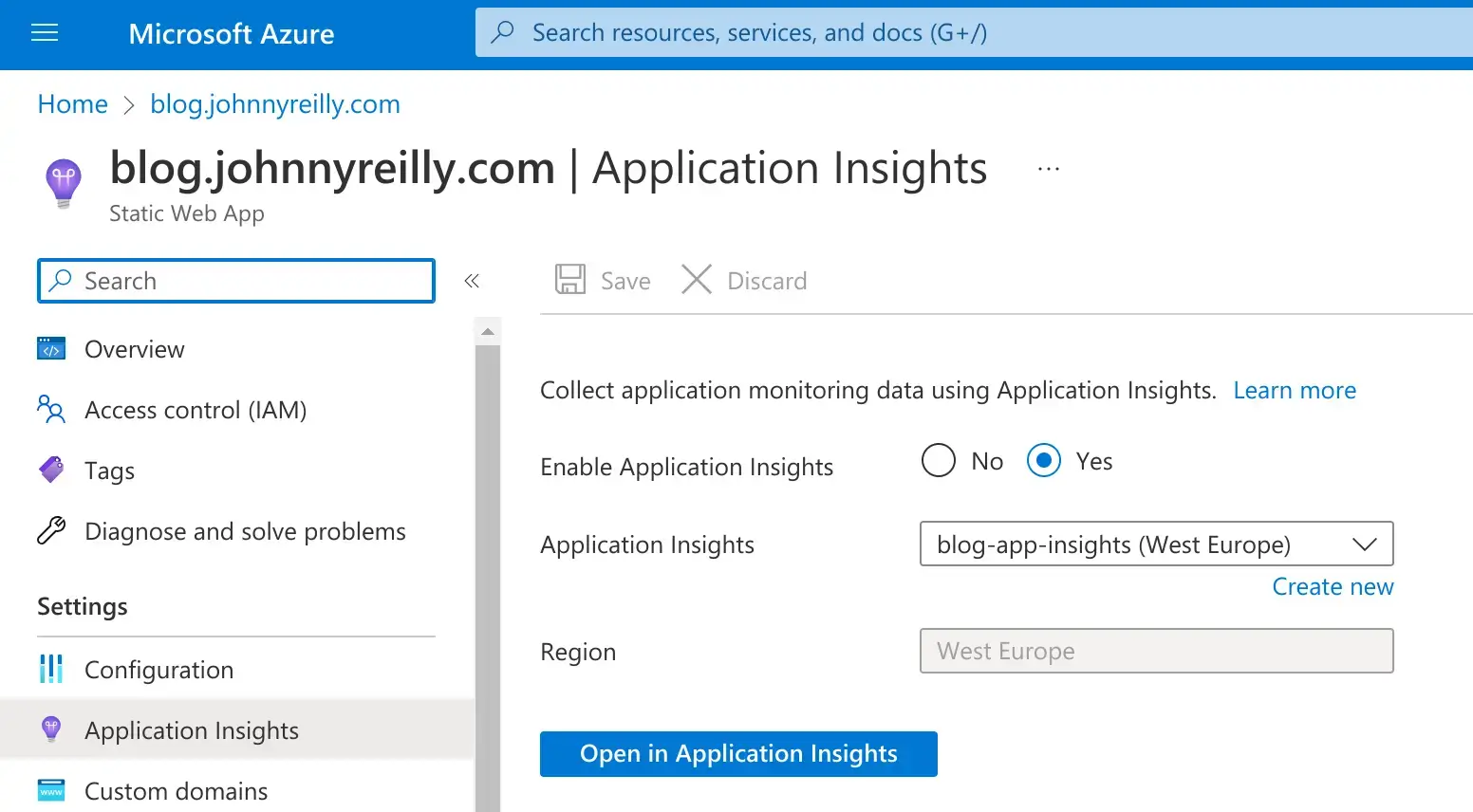
Task: Click the Learn more link
Action: (1295, 390)
